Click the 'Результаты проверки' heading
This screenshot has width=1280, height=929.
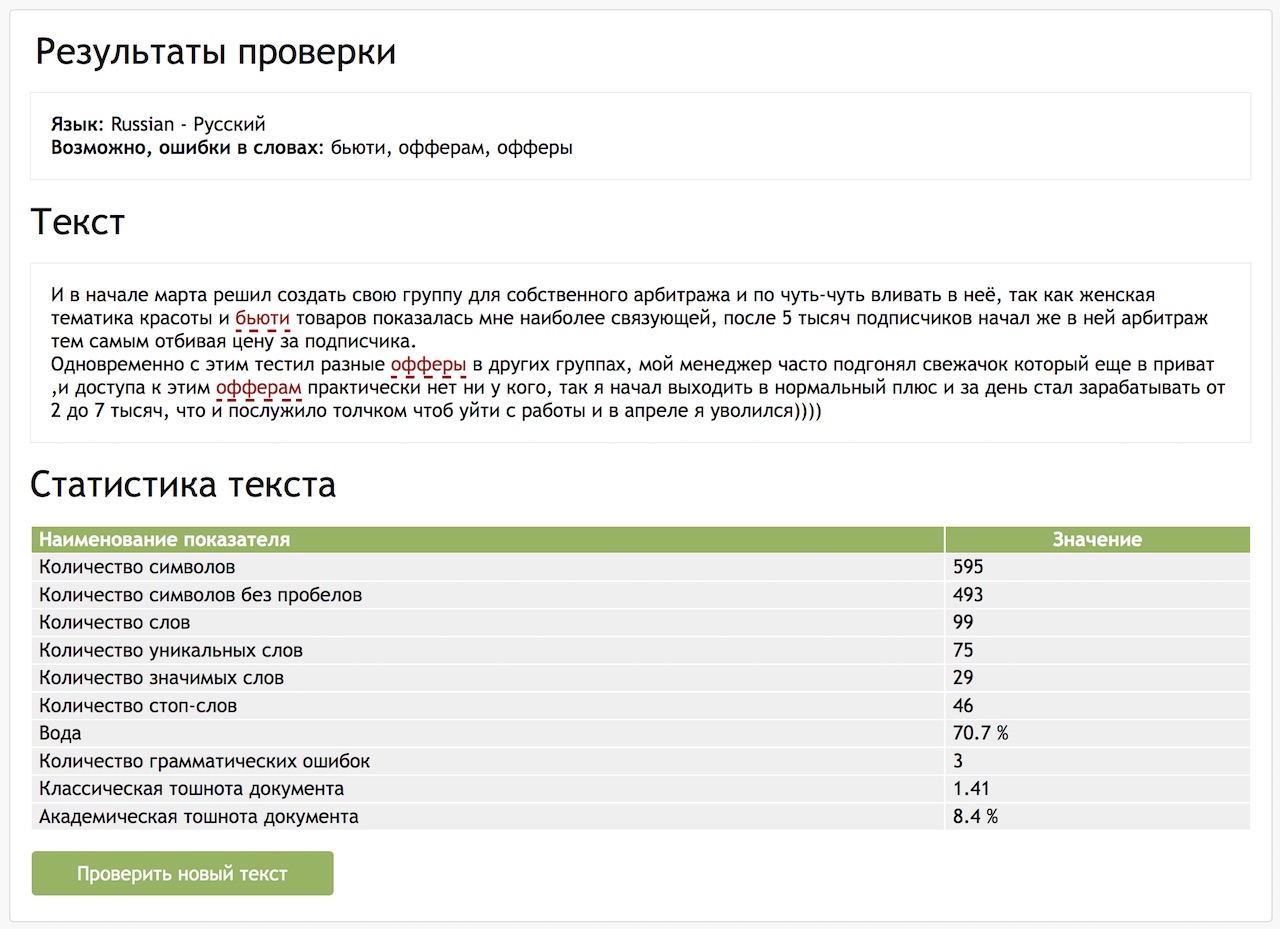(216, 52)
